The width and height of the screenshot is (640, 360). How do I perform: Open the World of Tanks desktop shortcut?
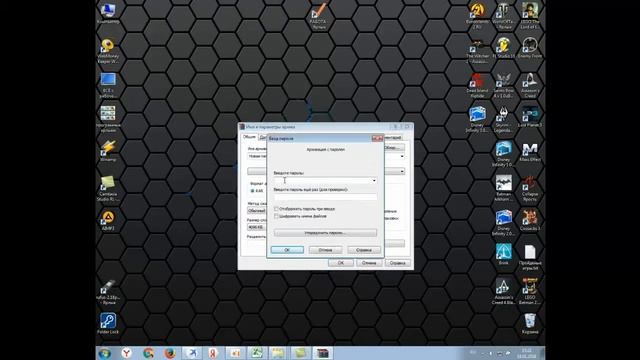click(504, 16)
